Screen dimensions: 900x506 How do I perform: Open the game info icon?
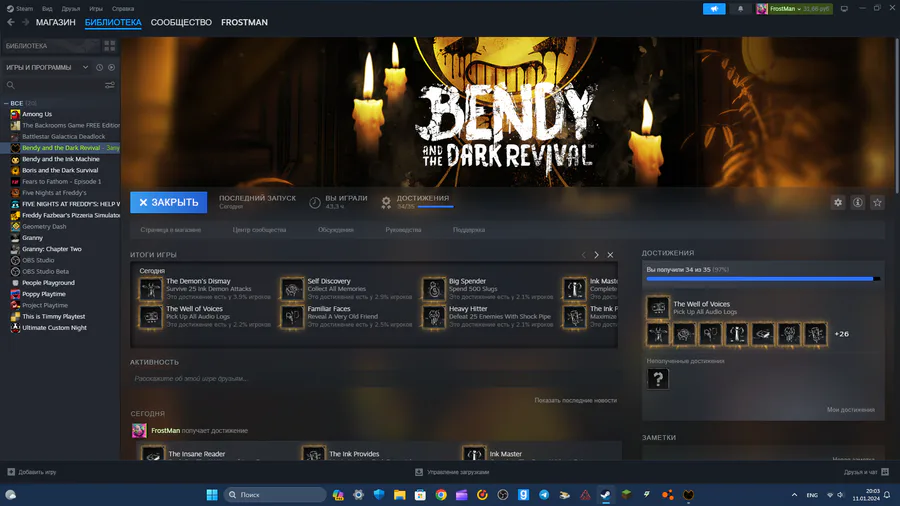tap(858, 202)
